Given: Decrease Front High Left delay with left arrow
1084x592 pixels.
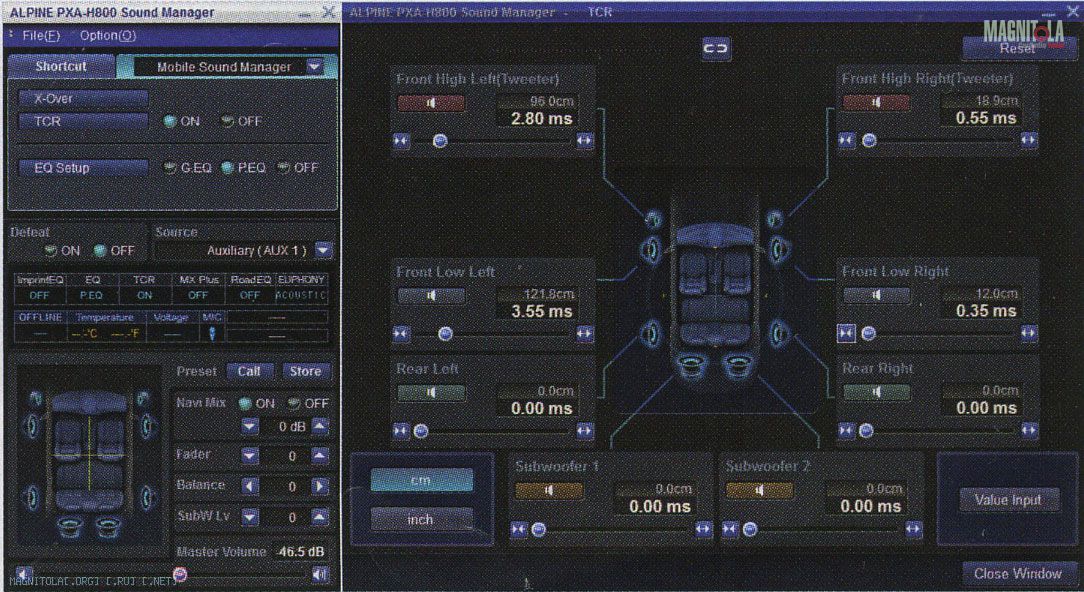Looking at the screenshot, I should (x=401, y=141).
